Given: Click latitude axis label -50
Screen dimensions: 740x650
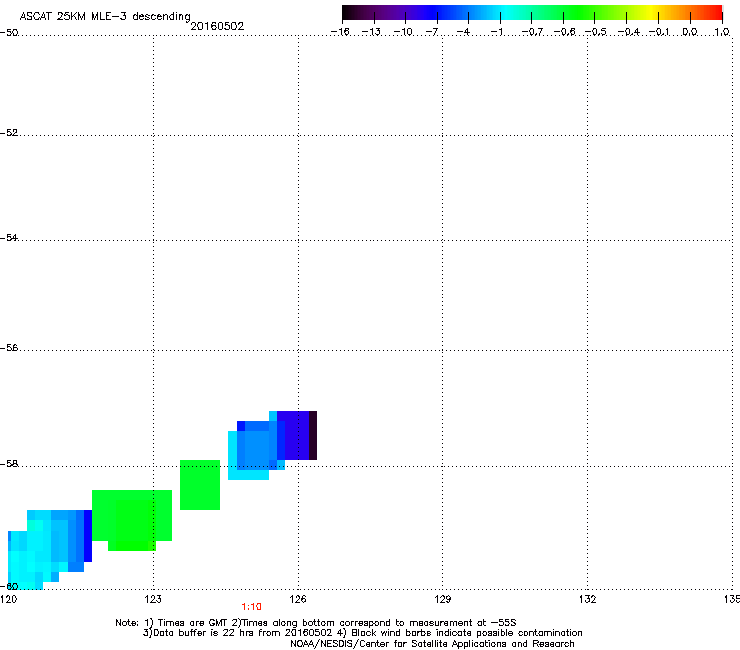Looking at the screenshot, I should pos(9,33).
